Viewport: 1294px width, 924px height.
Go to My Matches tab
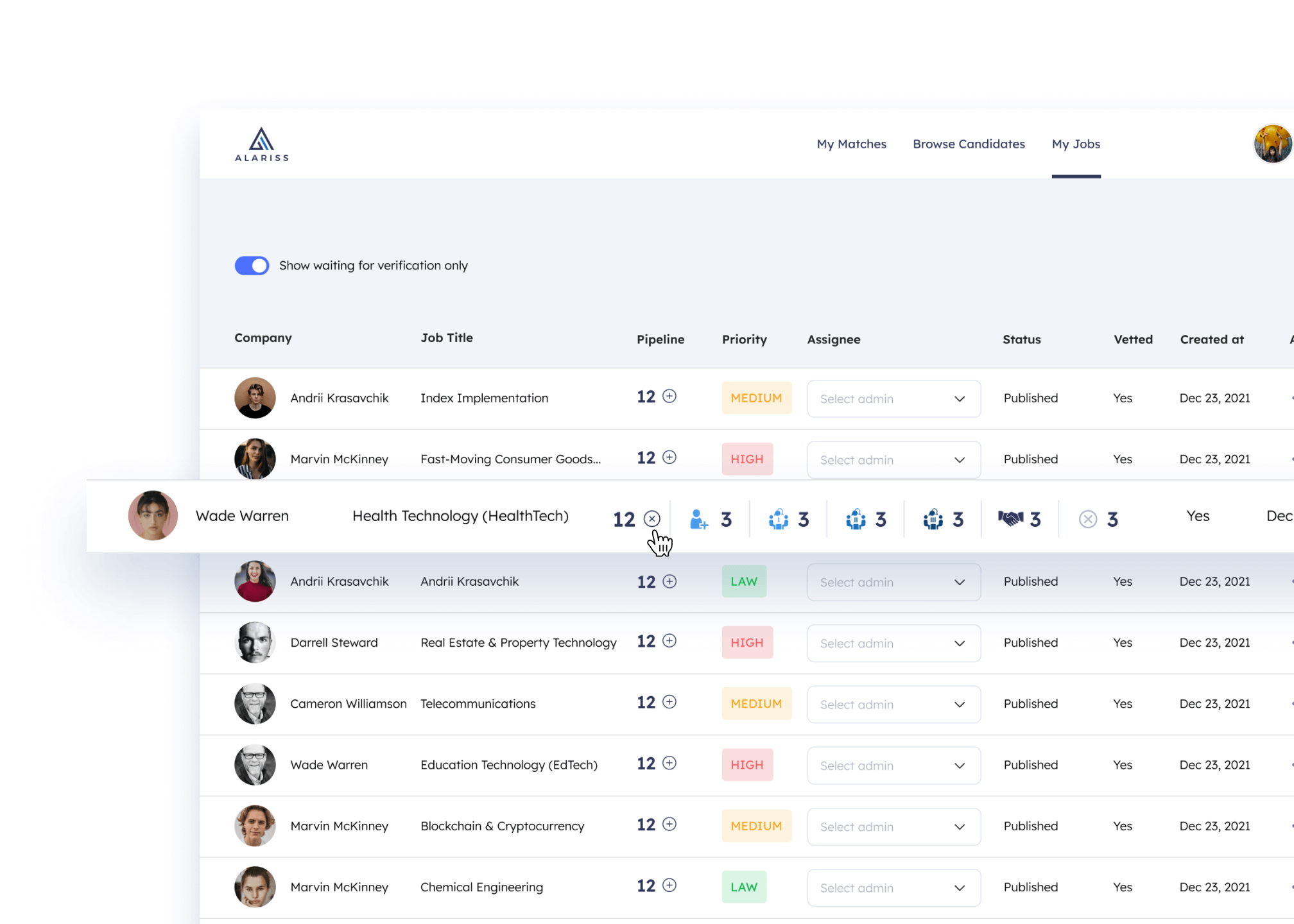coord(851,144)
